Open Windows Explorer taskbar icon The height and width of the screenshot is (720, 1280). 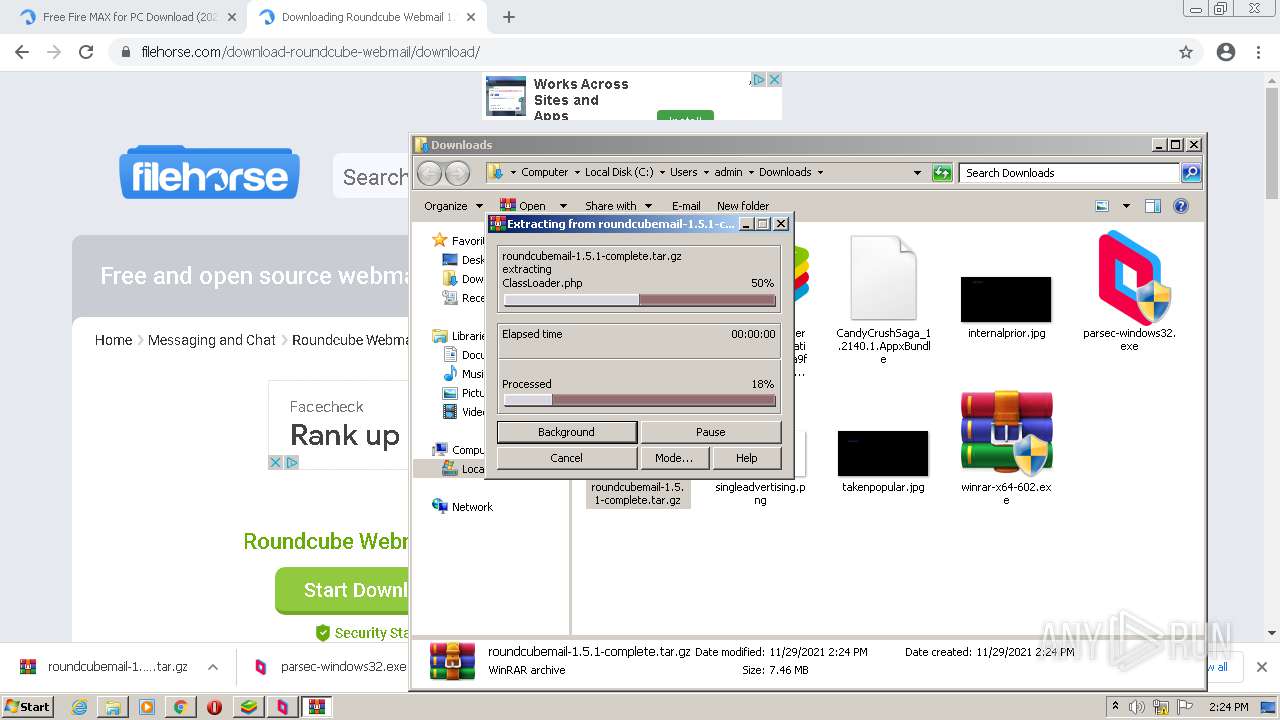pyautogui.click(x=113, y=707)
